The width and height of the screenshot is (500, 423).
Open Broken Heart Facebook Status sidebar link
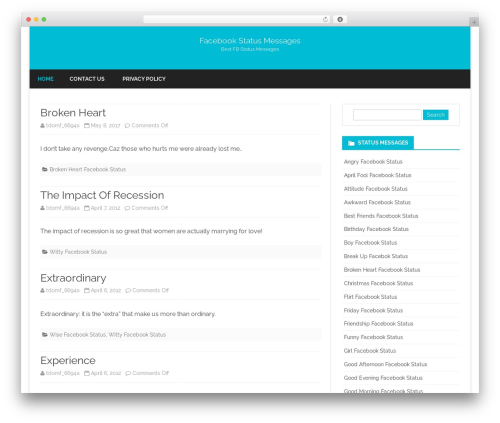[x=382, y=270]
